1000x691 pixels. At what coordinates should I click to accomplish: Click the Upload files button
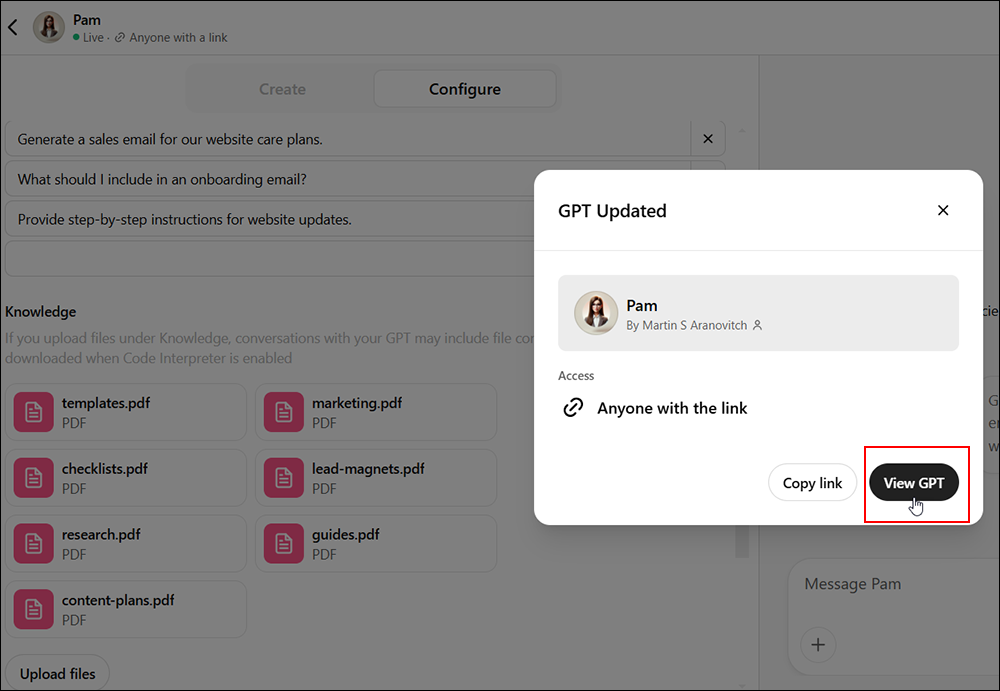(57, 672)
